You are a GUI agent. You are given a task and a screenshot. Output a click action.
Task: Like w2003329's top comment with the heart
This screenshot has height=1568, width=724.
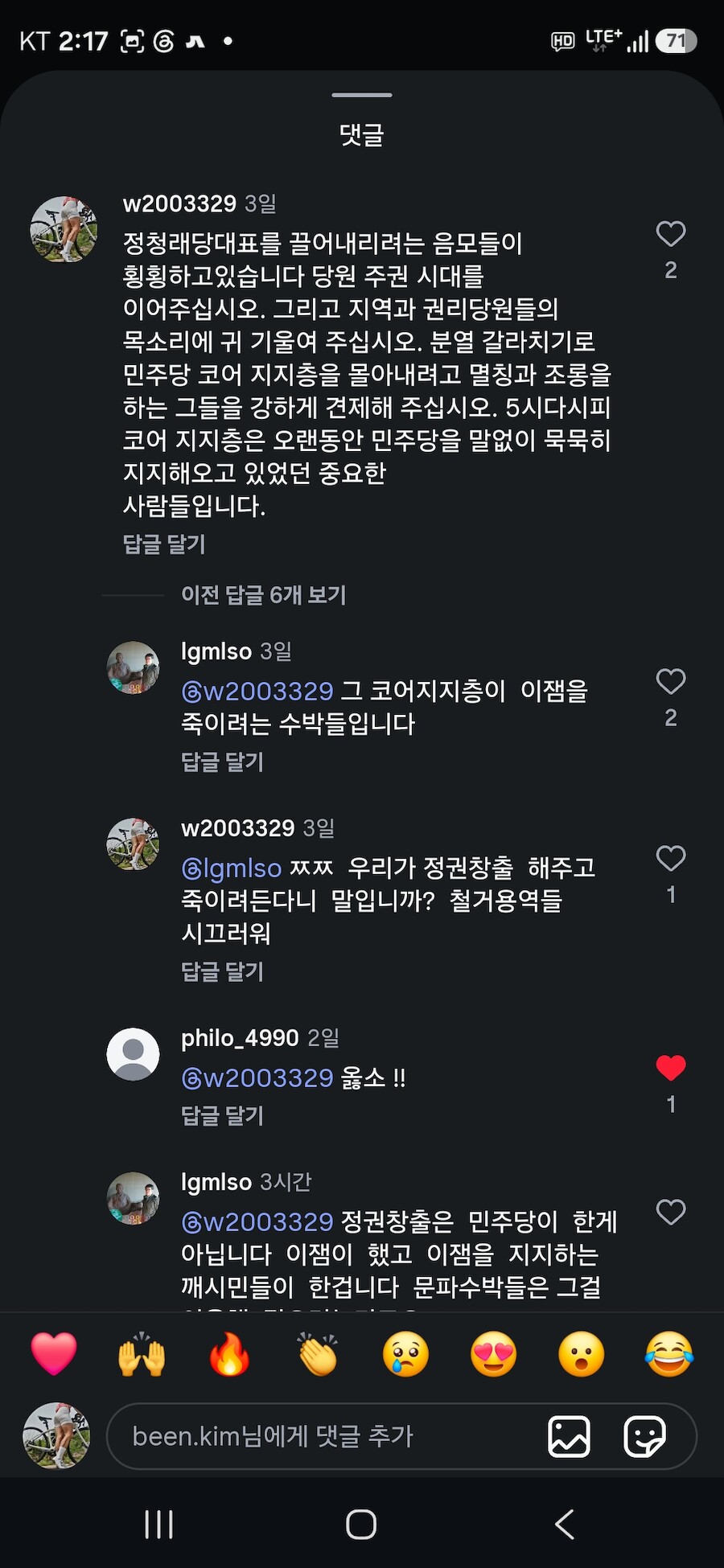click(670, 234)
